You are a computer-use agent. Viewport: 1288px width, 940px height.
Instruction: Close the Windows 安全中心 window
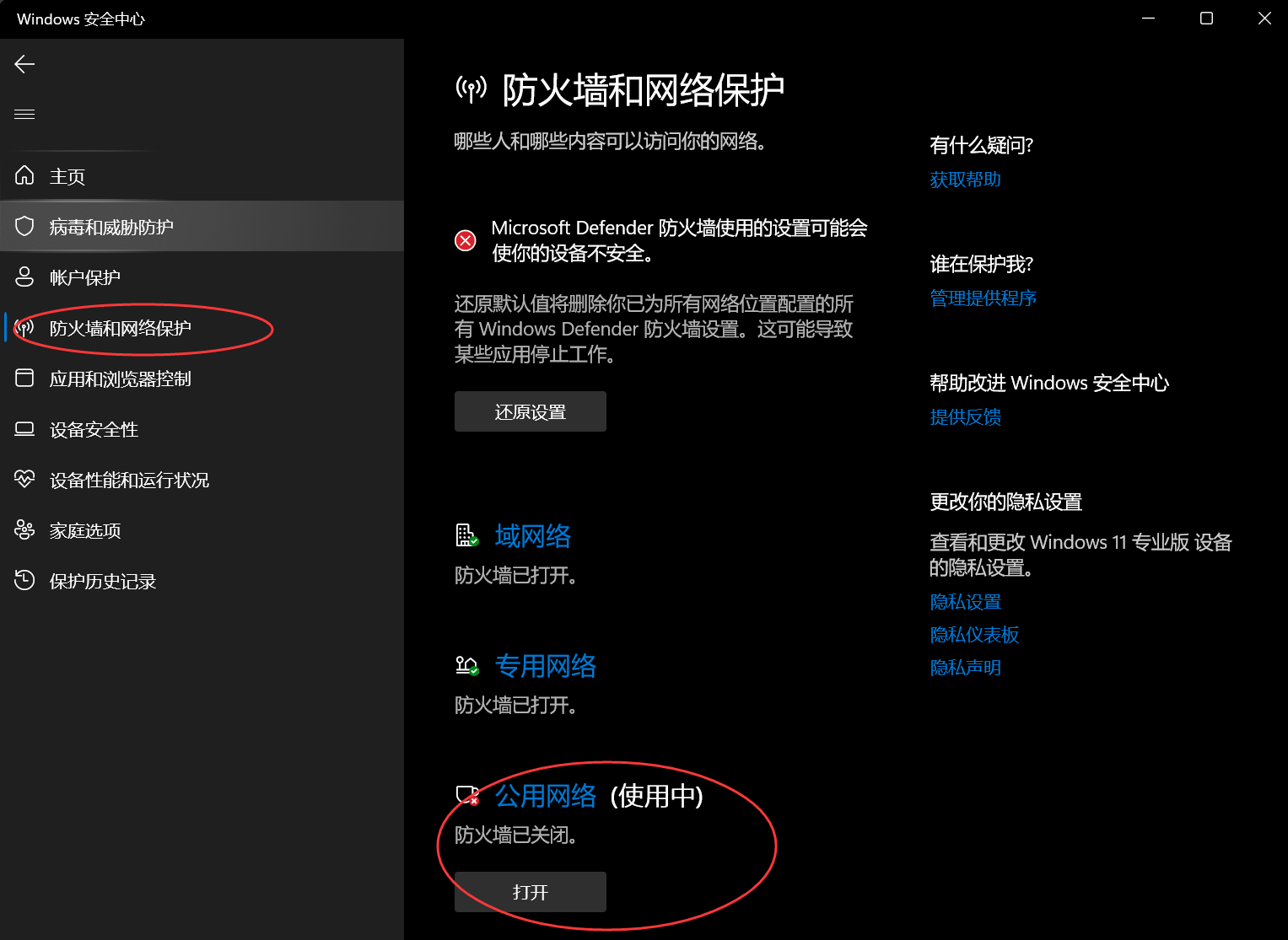[1264, 19]
